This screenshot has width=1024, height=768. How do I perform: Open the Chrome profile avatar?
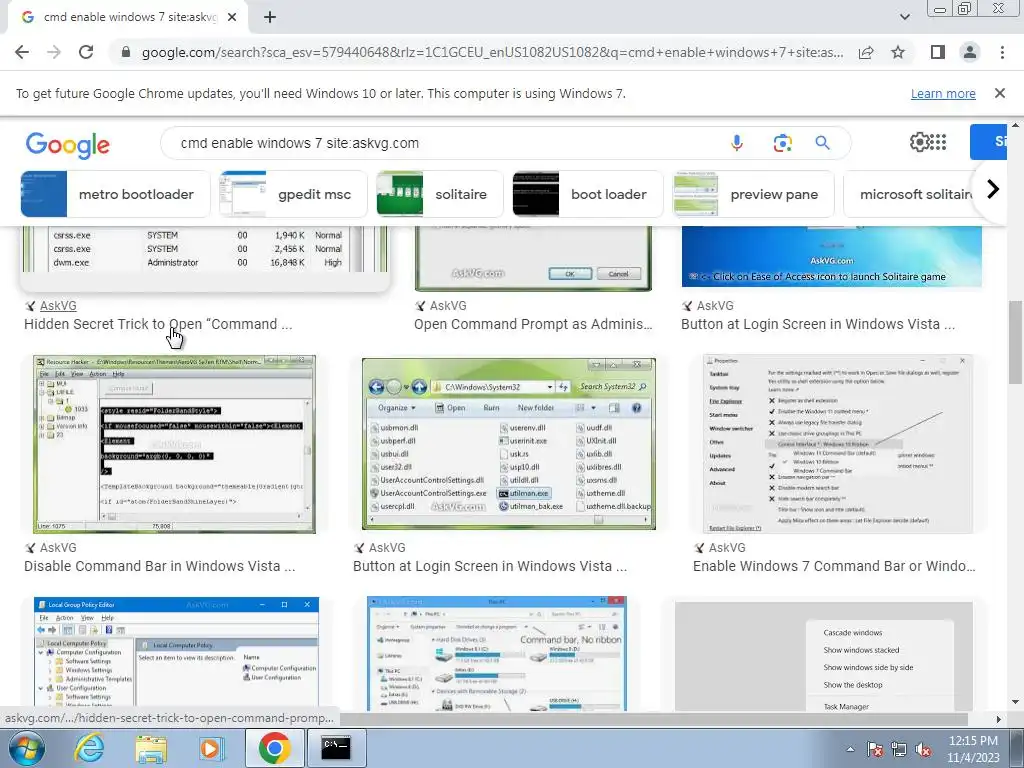970,52
